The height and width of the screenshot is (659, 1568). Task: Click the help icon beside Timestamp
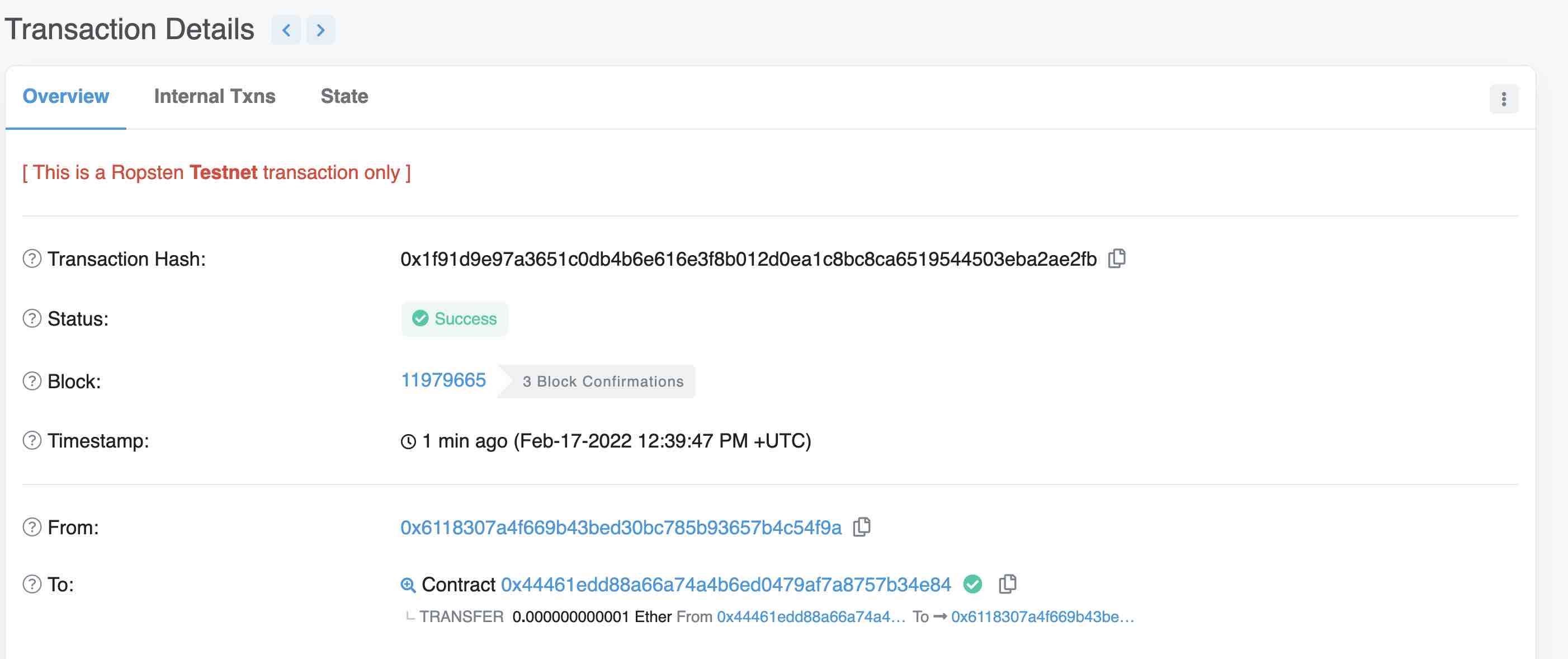tap(32, 440)
